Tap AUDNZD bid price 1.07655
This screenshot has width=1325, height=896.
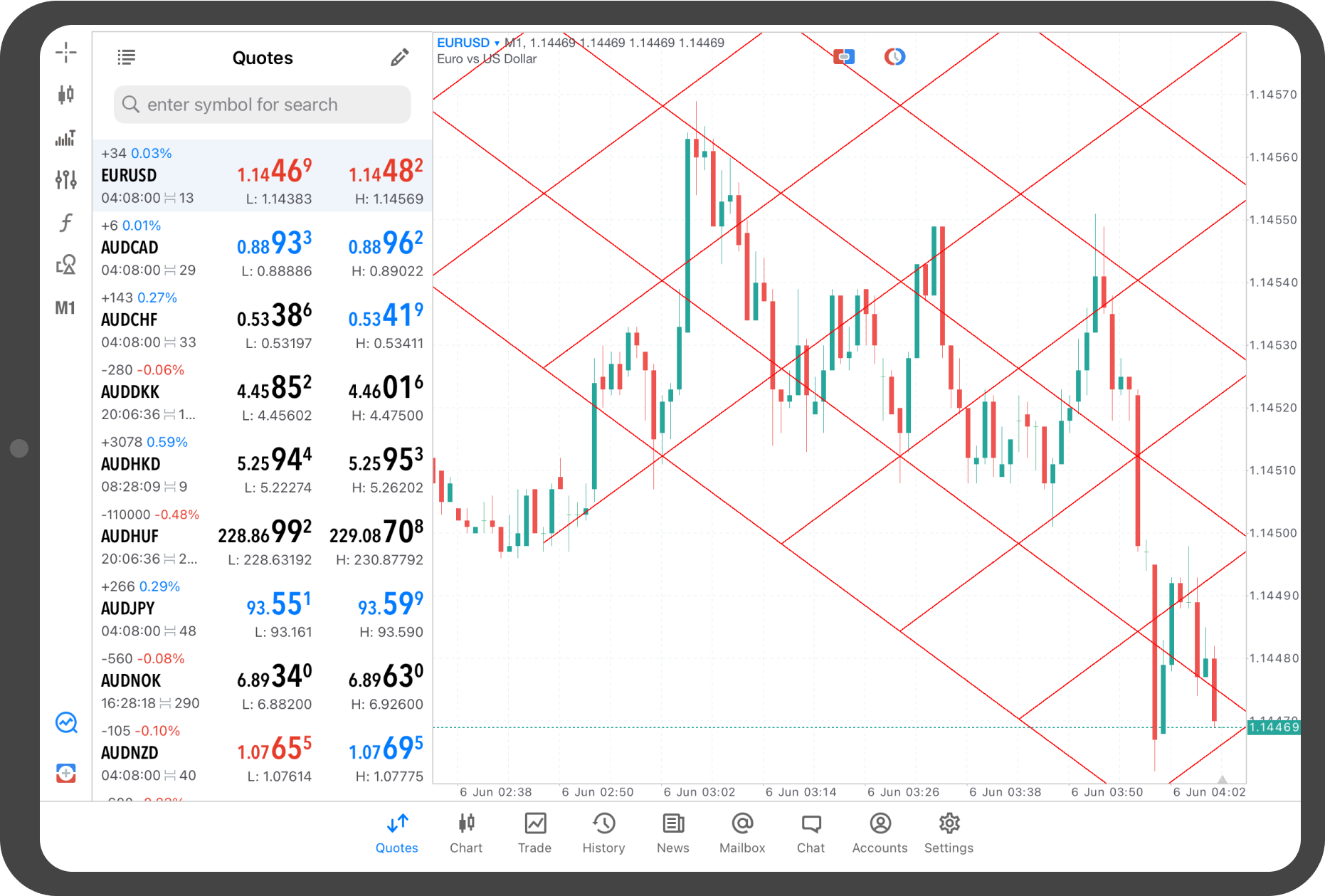click(275, 749)
